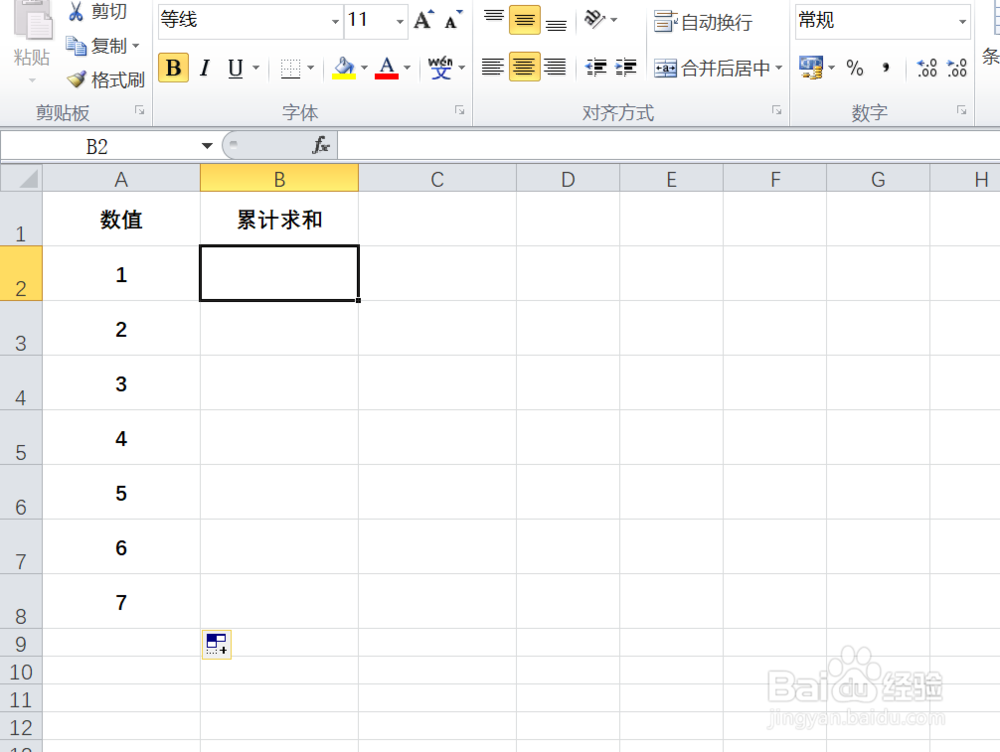Screen dimensions: 1000x752
Task: Click the Cut (剪切) scissors icon
Action: (x=77, y=11)
